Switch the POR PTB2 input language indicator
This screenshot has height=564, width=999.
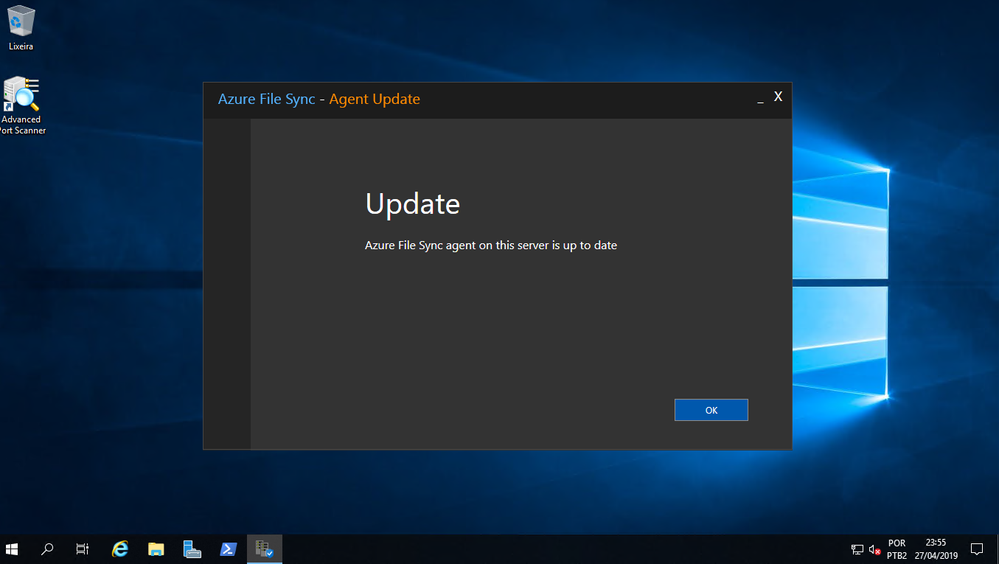tap(896, 549)
